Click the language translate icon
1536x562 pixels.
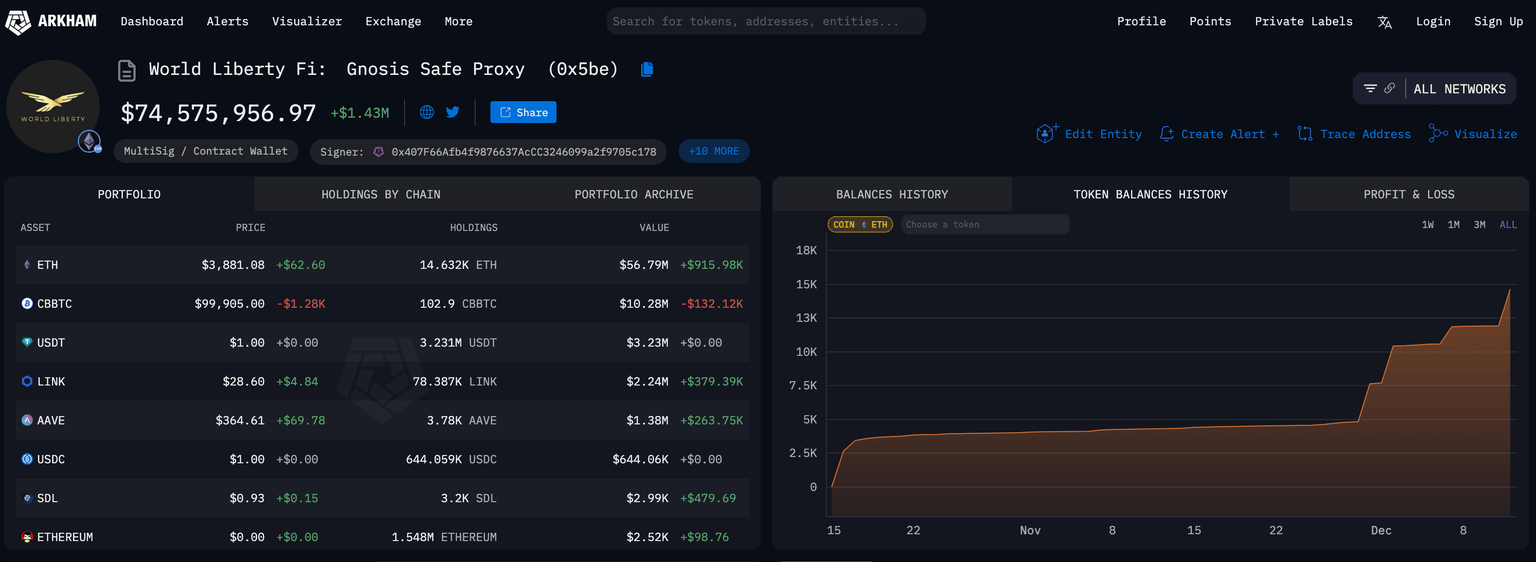tap(1384, 22)
